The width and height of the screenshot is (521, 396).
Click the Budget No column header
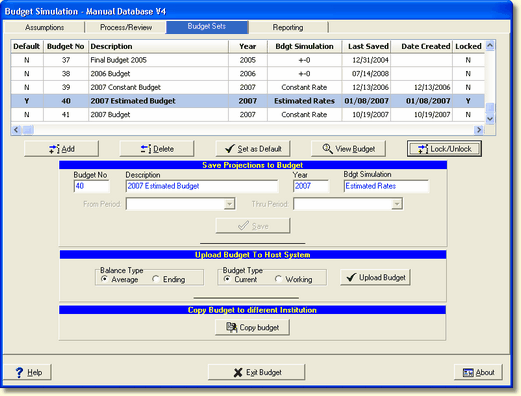point(65,46)
